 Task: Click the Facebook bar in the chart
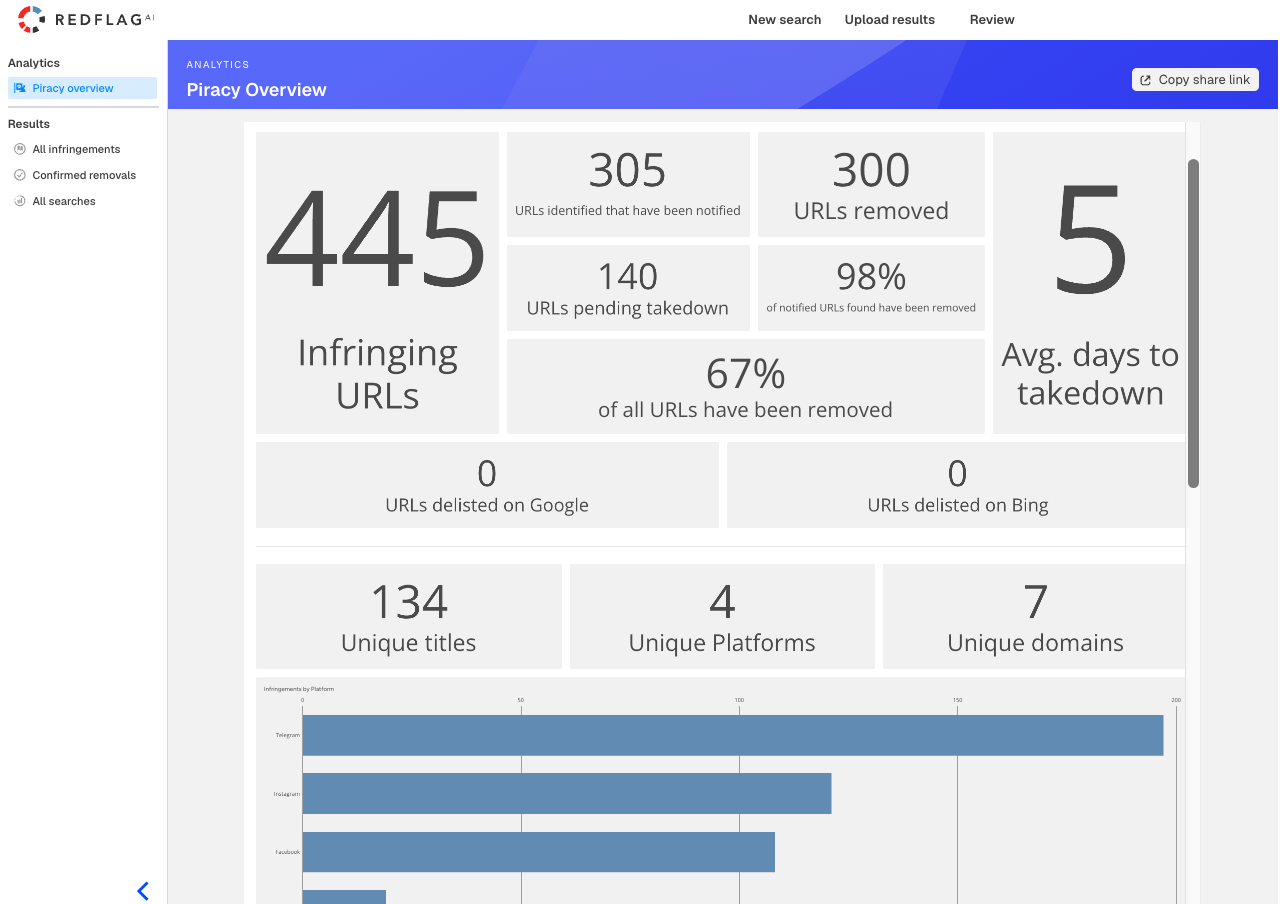(x=539, y=852)
